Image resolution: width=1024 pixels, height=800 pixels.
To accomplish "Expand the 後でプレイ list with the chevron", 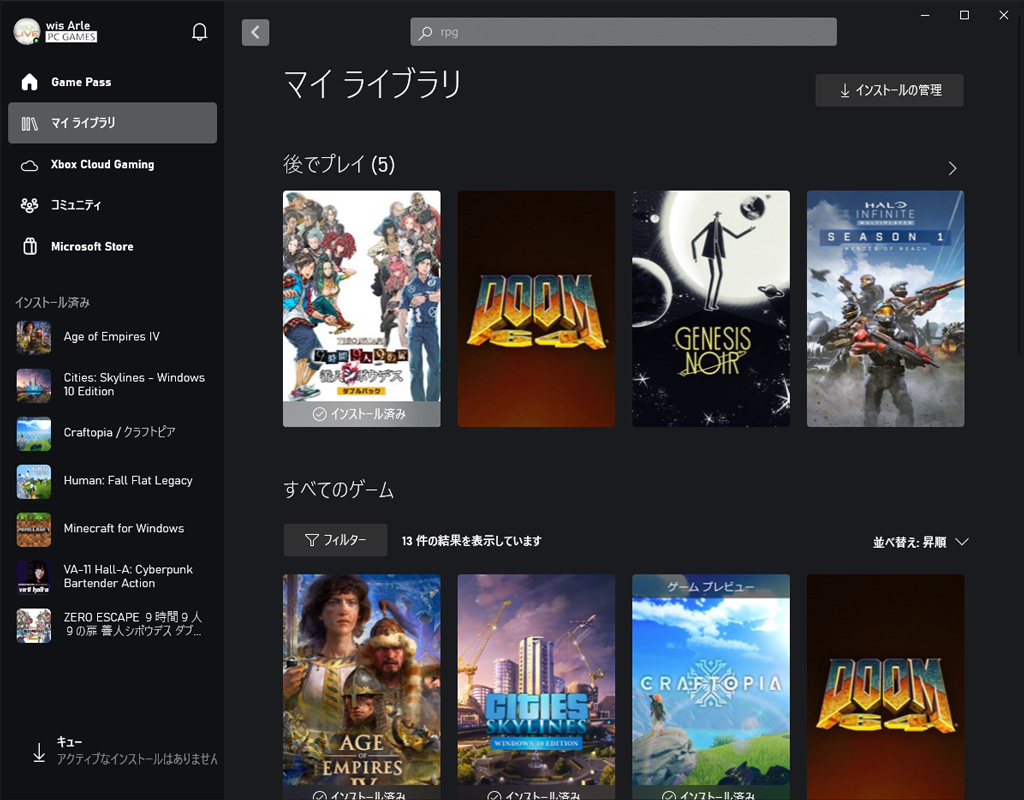I will [x=952, y=168].
